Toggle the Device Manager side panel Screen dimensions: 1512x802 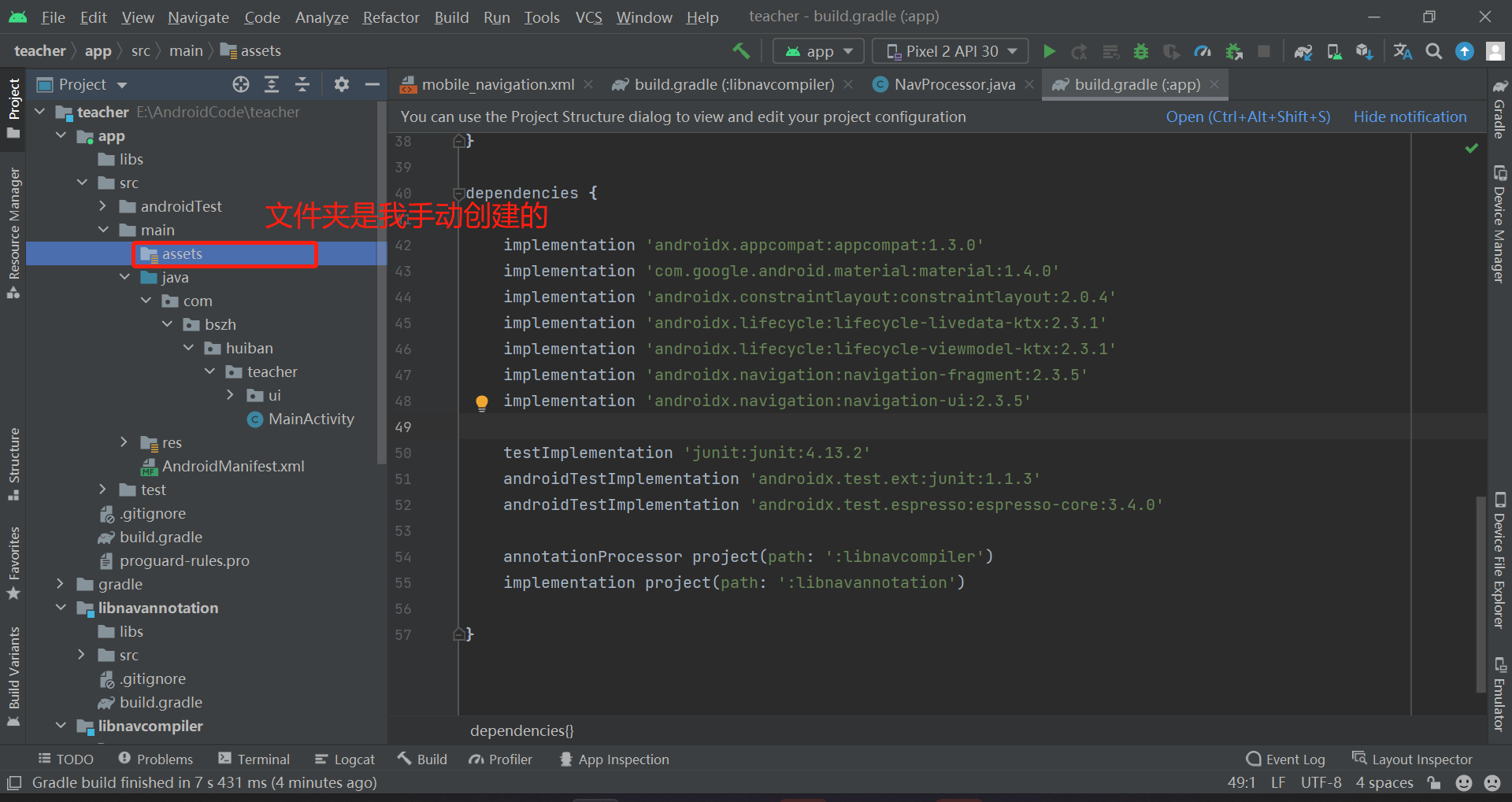(1499, 224)
